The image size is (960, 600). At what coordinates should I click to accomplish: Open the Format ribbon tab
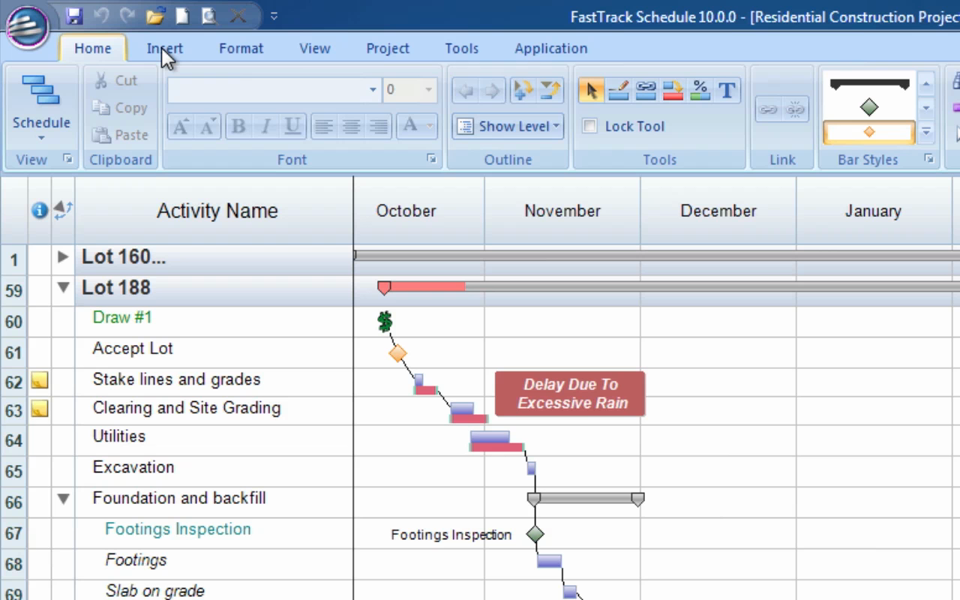click(241, 48)
